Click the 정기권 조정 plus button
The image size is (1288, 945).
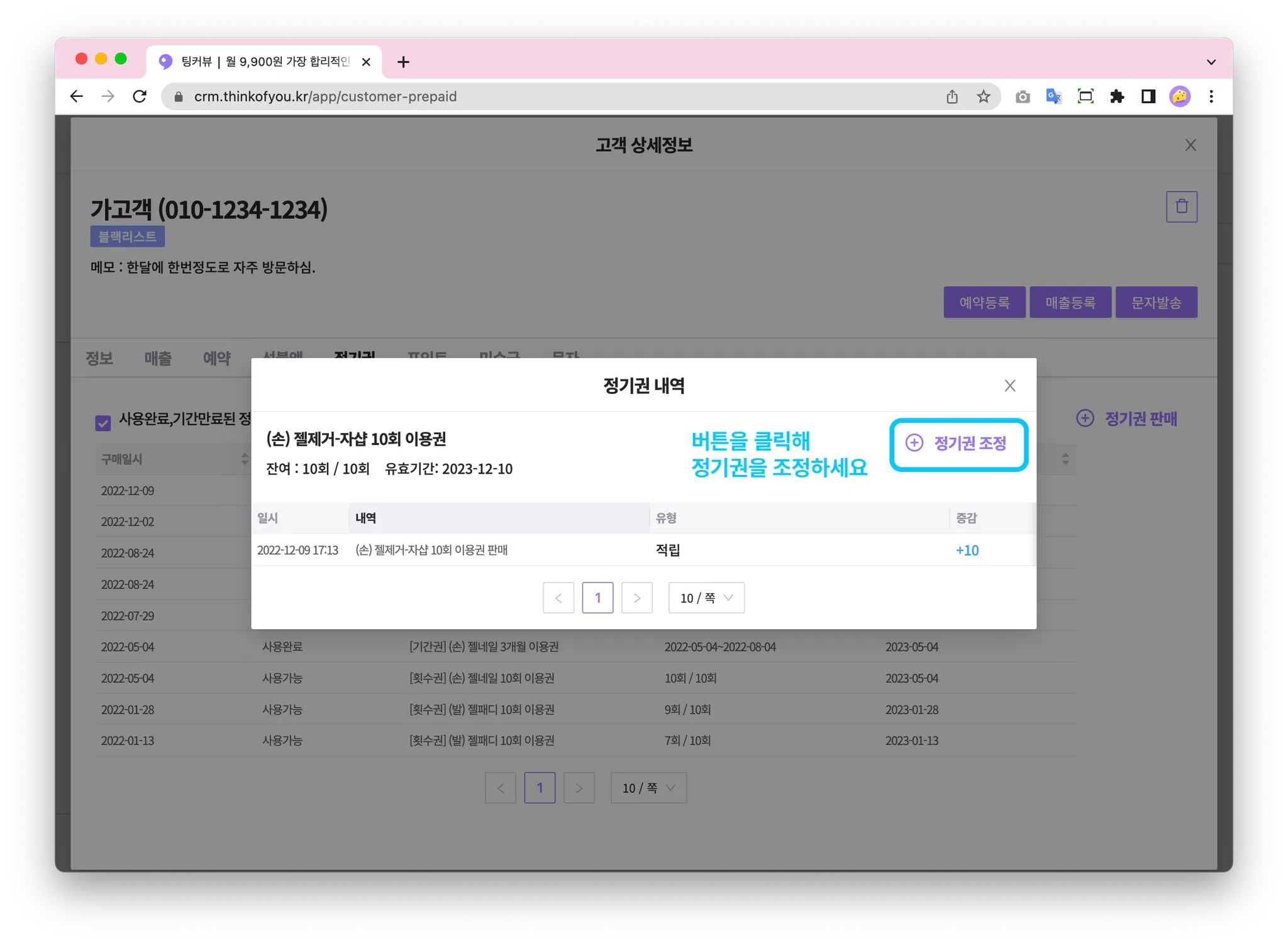[957, 444]
